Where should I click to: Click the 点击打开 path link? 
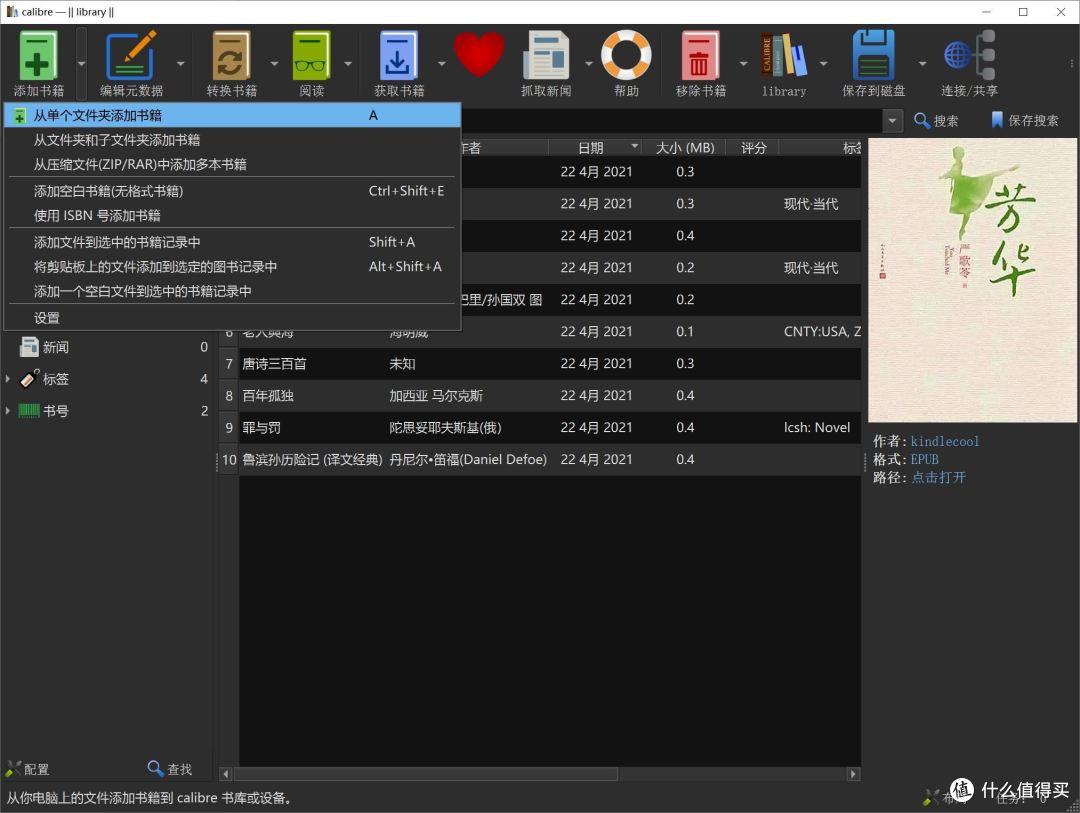pos(938,477)
